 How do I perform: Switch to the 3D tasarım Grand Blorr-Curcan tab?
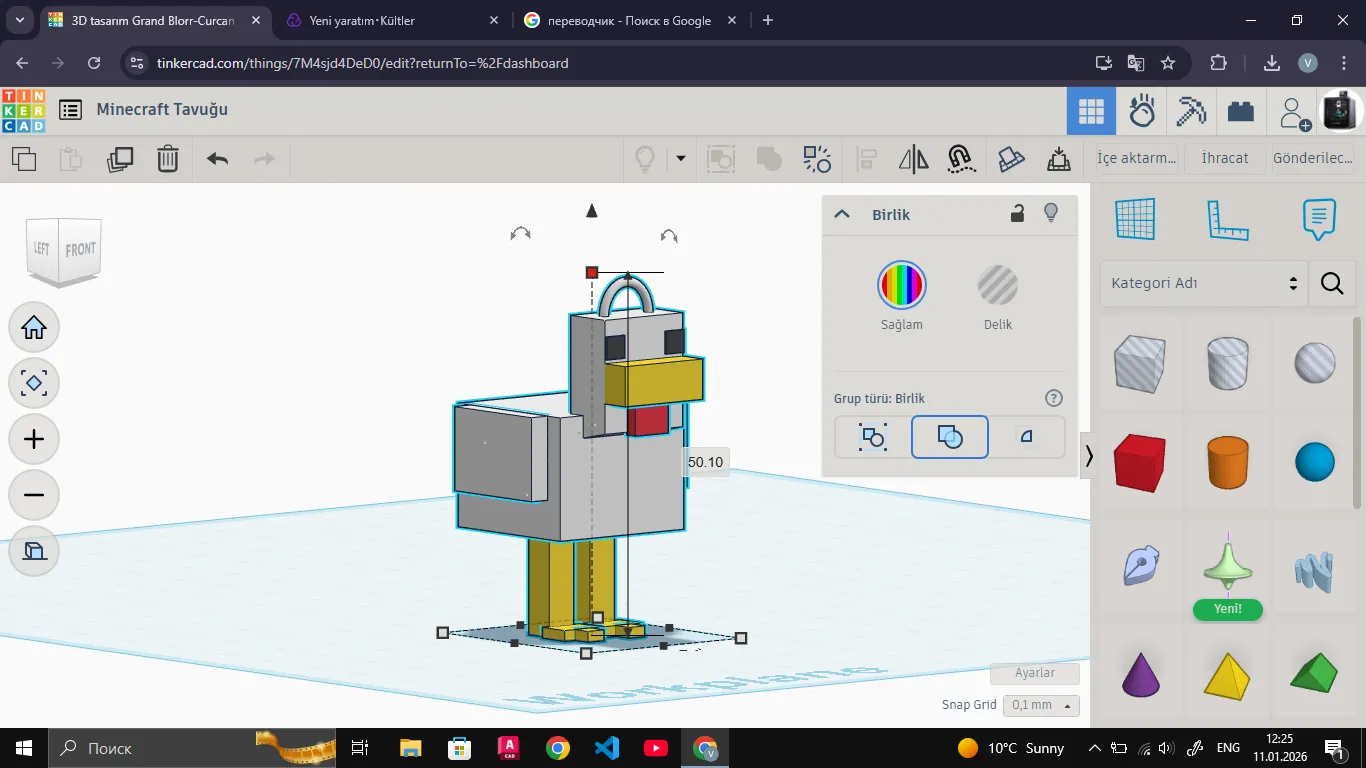click(153, 20)
